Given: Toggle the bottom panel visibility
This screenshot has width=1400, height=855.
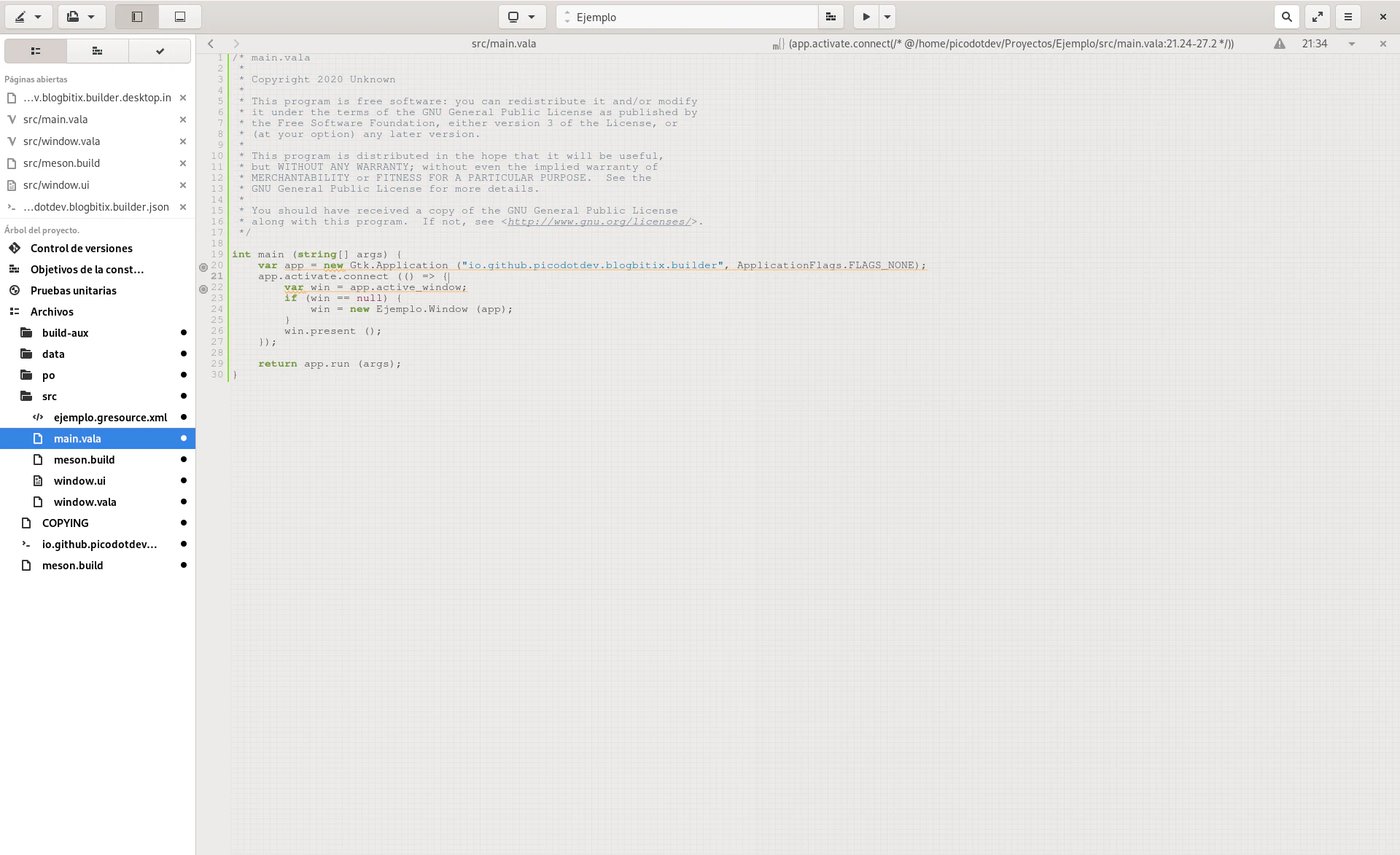Looking at the screenshot, I should pyautogui.click(x=179, y=17).
